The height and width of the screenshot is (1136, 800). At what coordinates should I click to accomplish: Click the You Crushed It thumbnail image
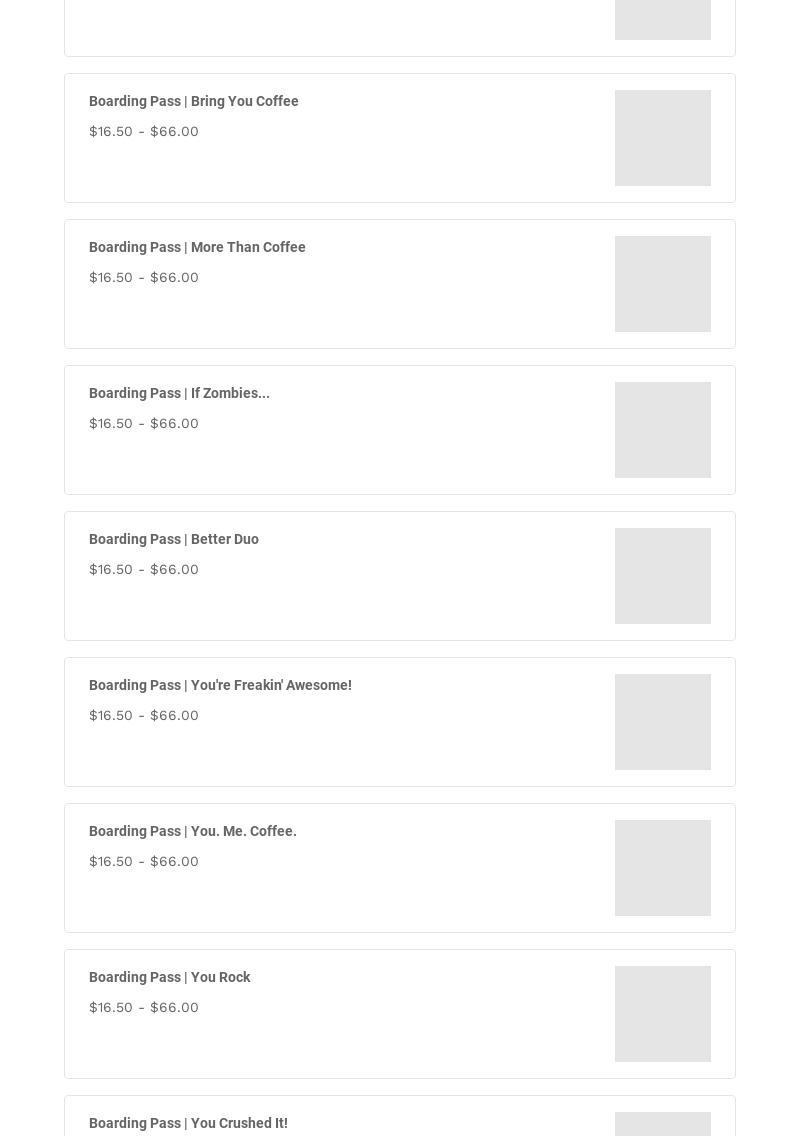tap(663, 1124)
